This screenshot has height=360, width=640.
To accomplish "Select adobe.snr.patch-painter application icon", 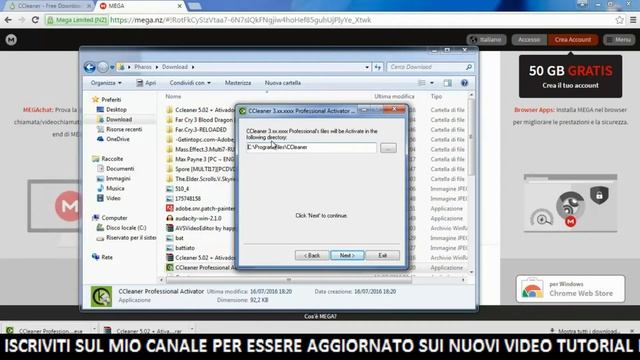I will tap(170, 208).
